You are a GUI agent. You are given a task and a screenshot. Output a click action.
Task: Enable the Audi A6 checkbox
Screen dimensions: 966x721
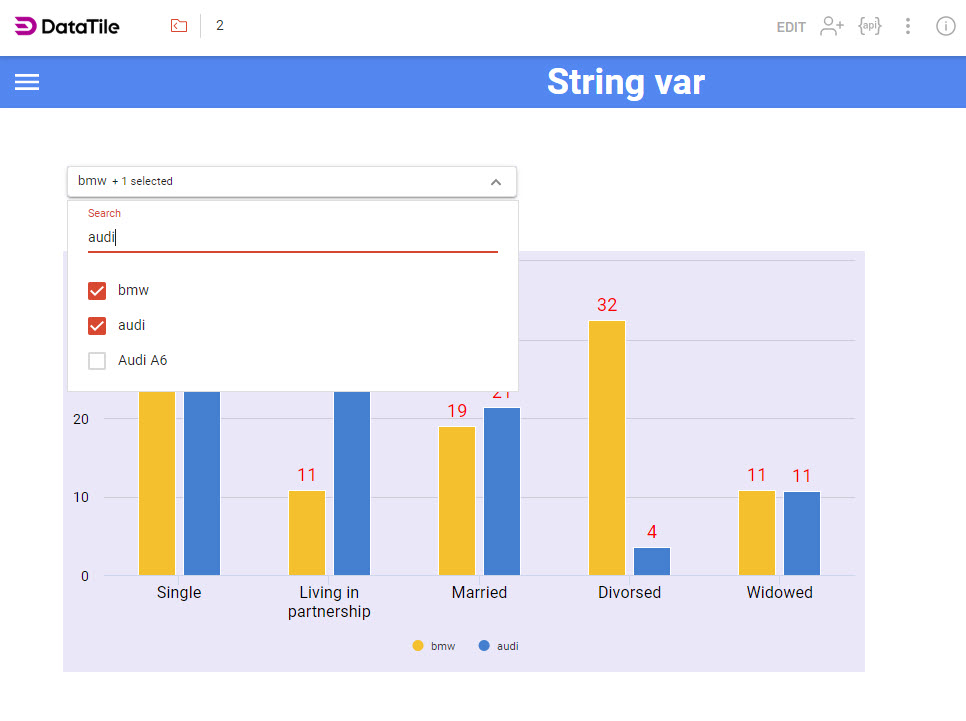[x=97, y=360]
